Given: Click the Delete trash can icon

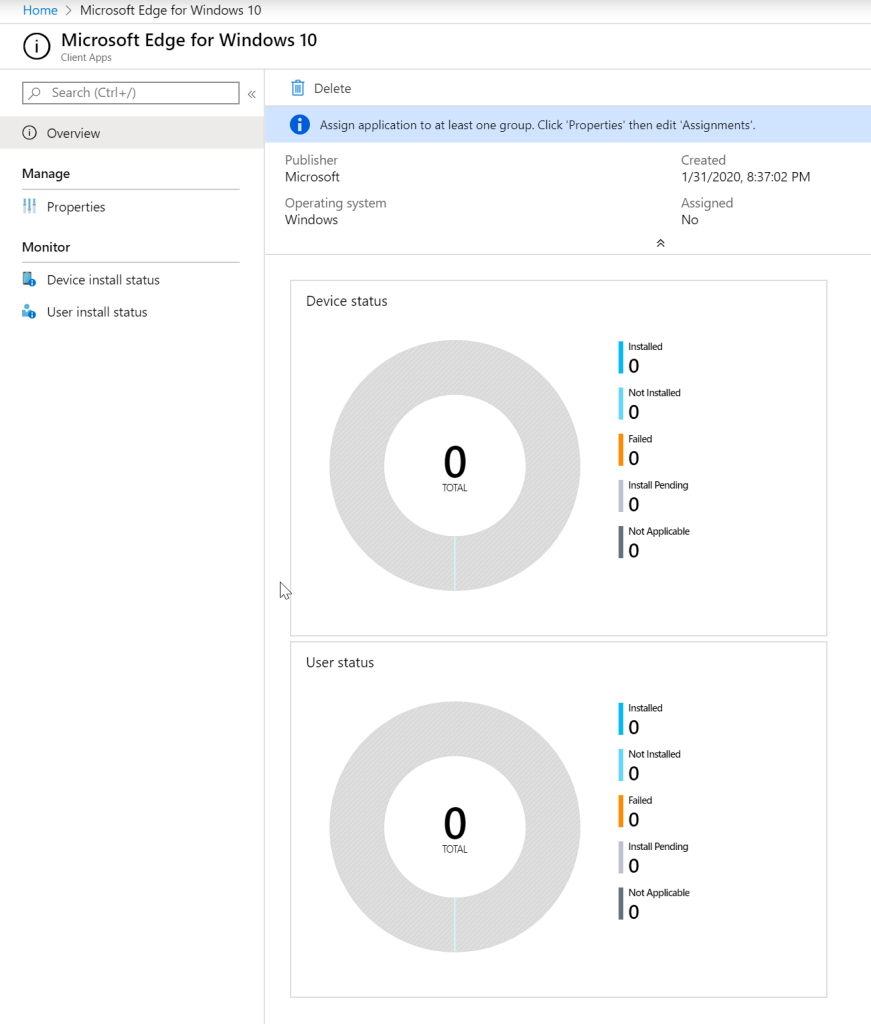Looking at the screenshot, I should pos(297,88).
